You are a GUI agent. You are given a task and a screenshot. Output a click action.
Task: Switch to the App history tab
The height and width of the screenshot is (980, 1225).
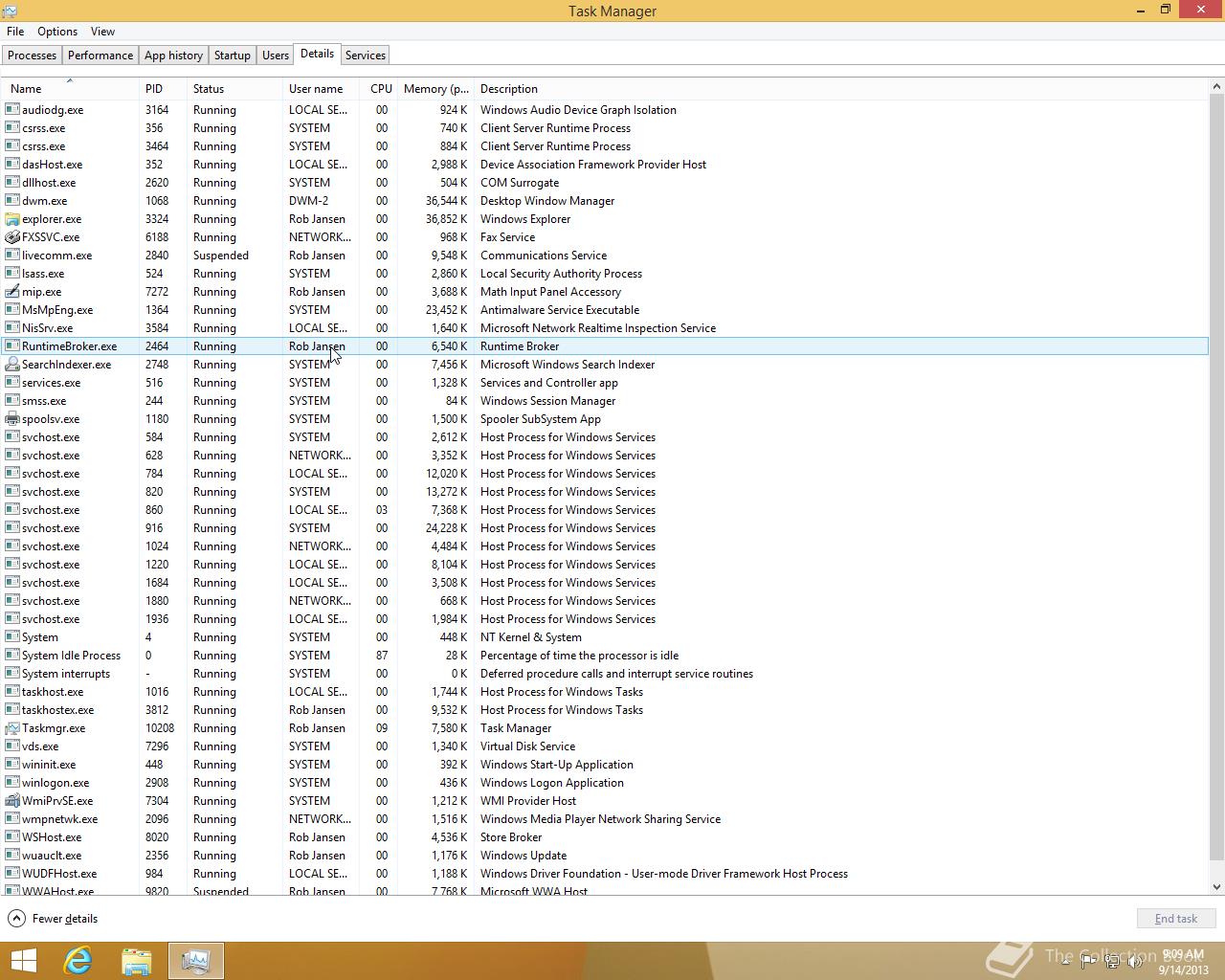pyautogui.click(x=173, y=56)
